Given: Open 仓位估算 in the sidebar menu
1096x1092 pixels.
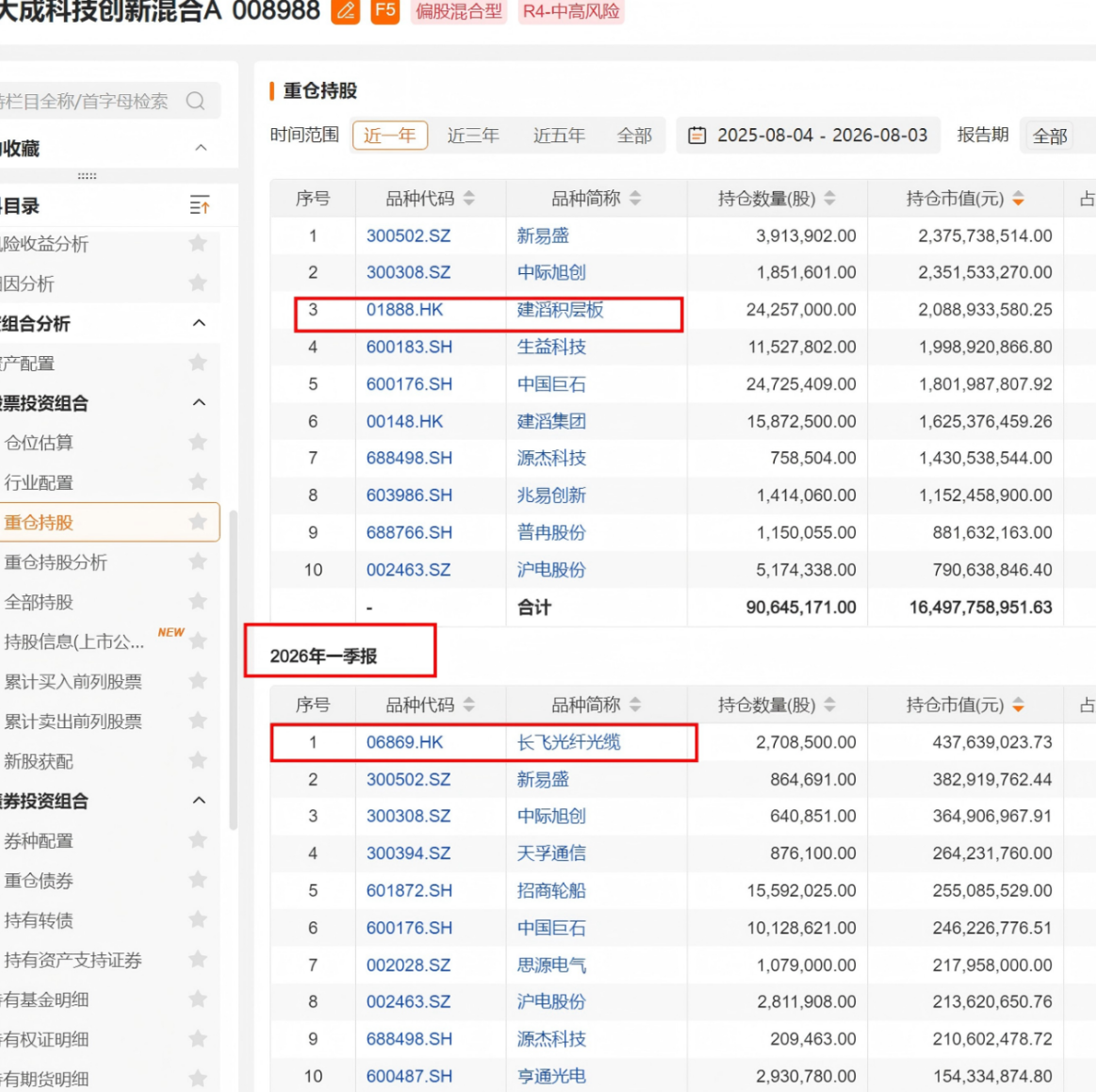Looking at the screenshot, I should 39,442.
